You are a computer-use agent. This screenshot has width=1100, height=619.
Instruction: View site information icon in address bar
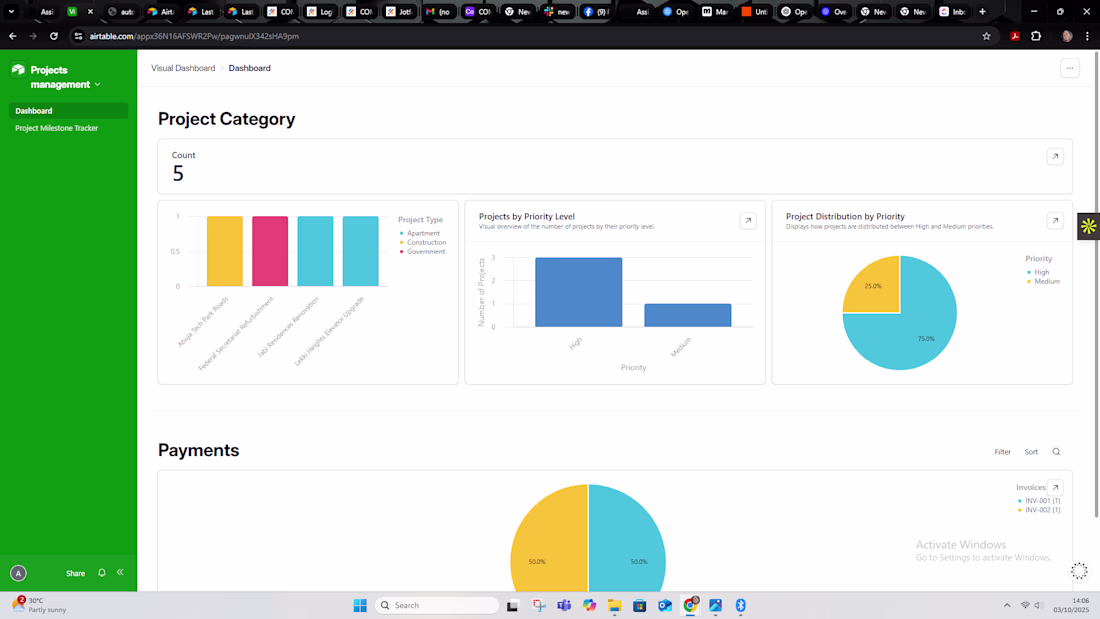pyautogui.click(x=78, y=36)
